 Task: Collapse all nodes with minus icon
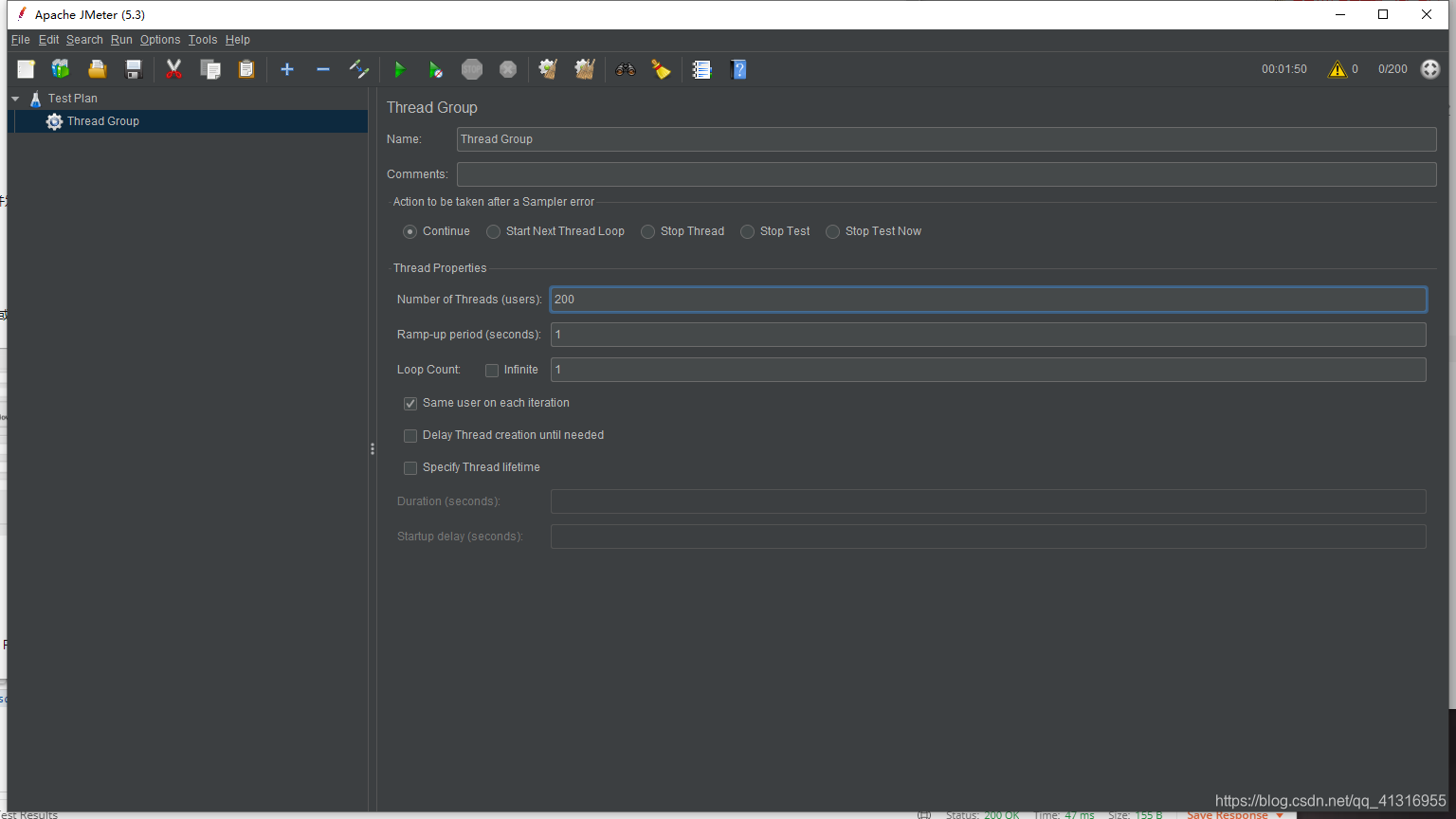[x=323, y=69]
